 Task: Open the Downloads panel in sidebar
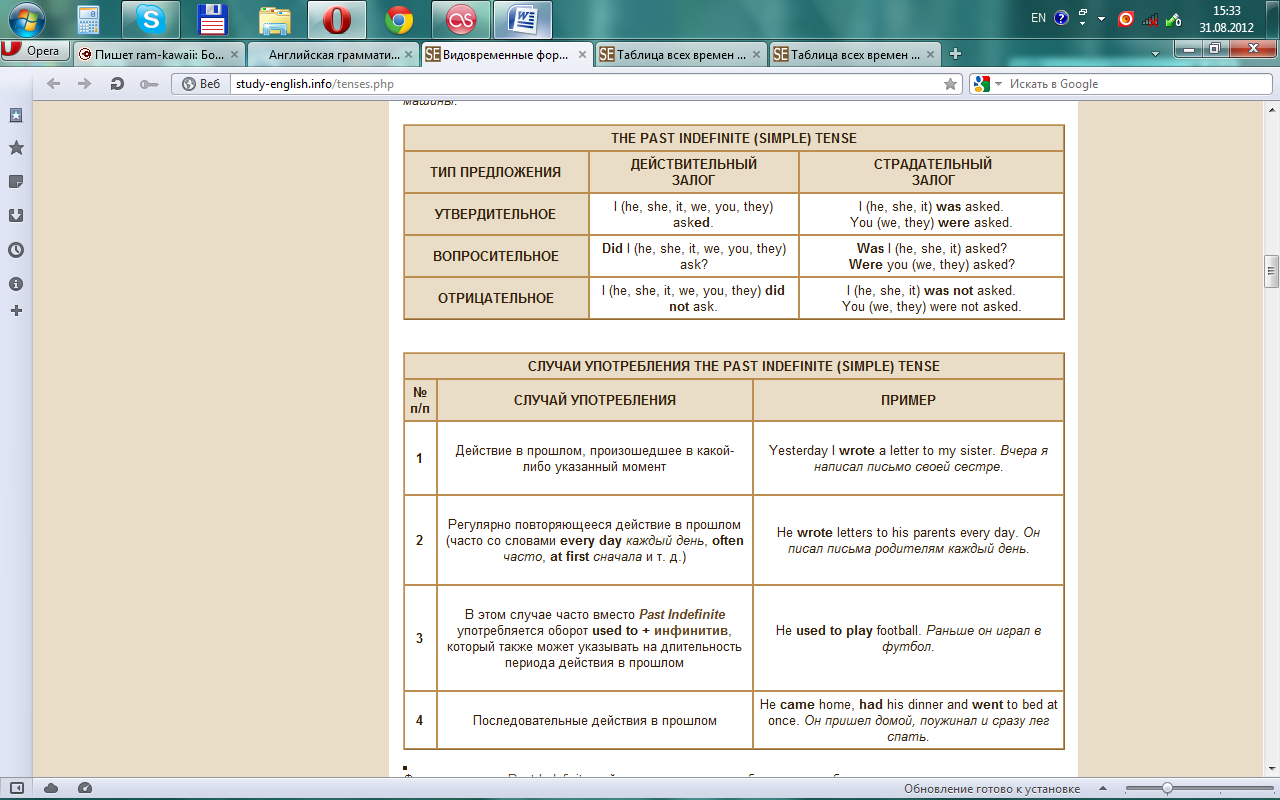(x=16, y=215)
